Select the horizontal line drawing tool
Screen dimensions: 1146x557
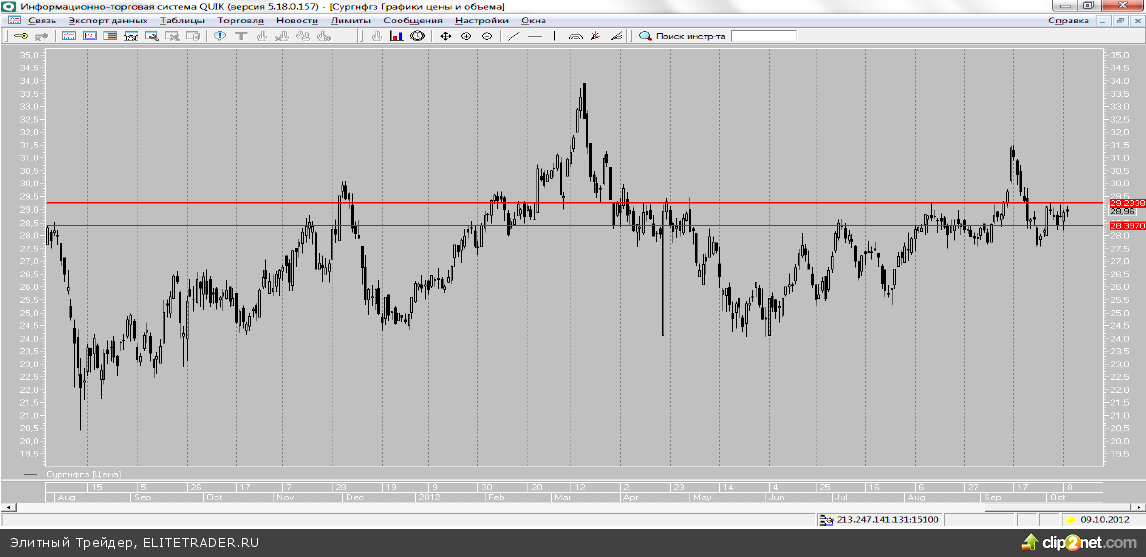coord(535,36)
